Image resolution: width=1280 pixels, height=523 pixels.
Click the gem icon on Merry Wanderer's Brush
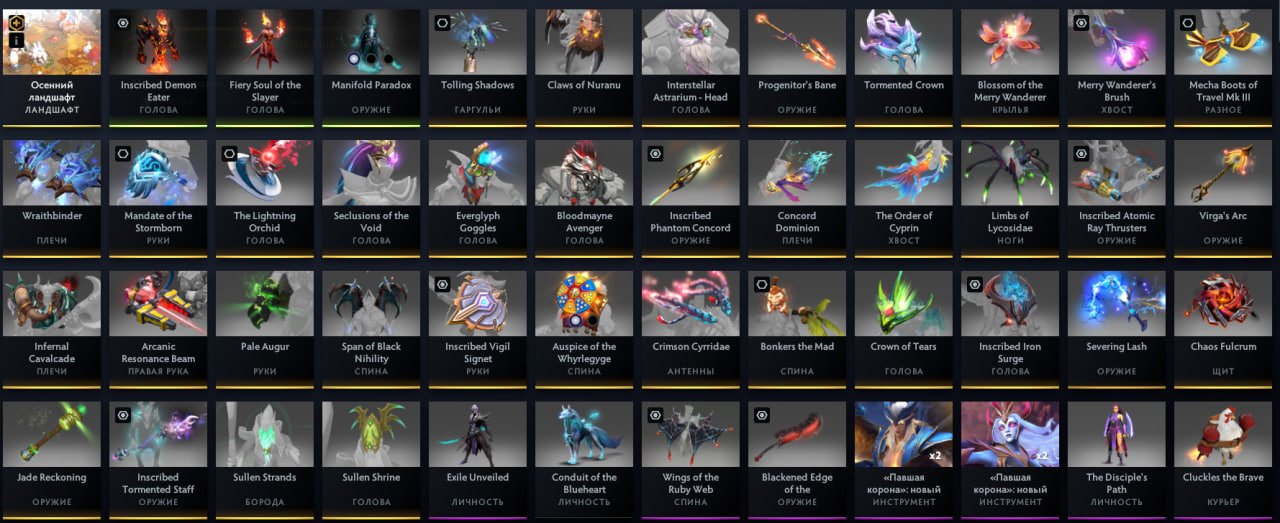pyautogui.click(x=1081, y=22)
